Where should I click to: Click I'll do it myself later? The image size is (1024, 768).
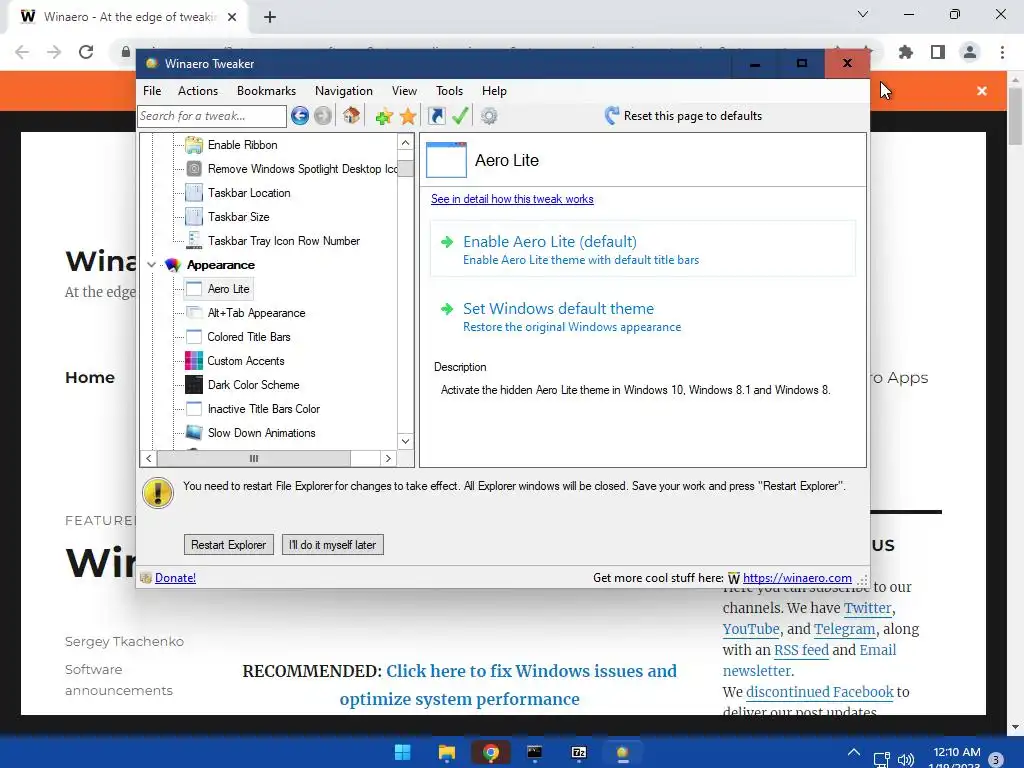[332, 545]
